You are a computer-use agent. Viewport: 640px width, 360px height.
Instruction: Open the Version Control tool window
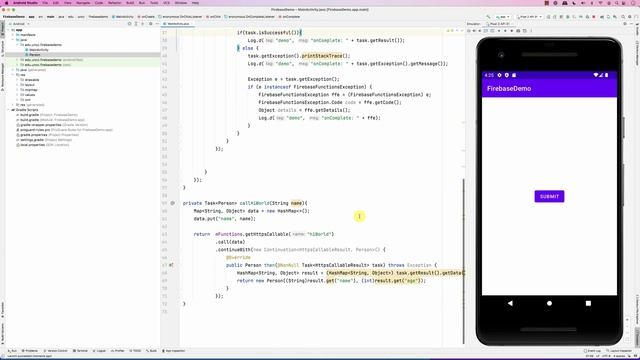click(x=56, y=351)
